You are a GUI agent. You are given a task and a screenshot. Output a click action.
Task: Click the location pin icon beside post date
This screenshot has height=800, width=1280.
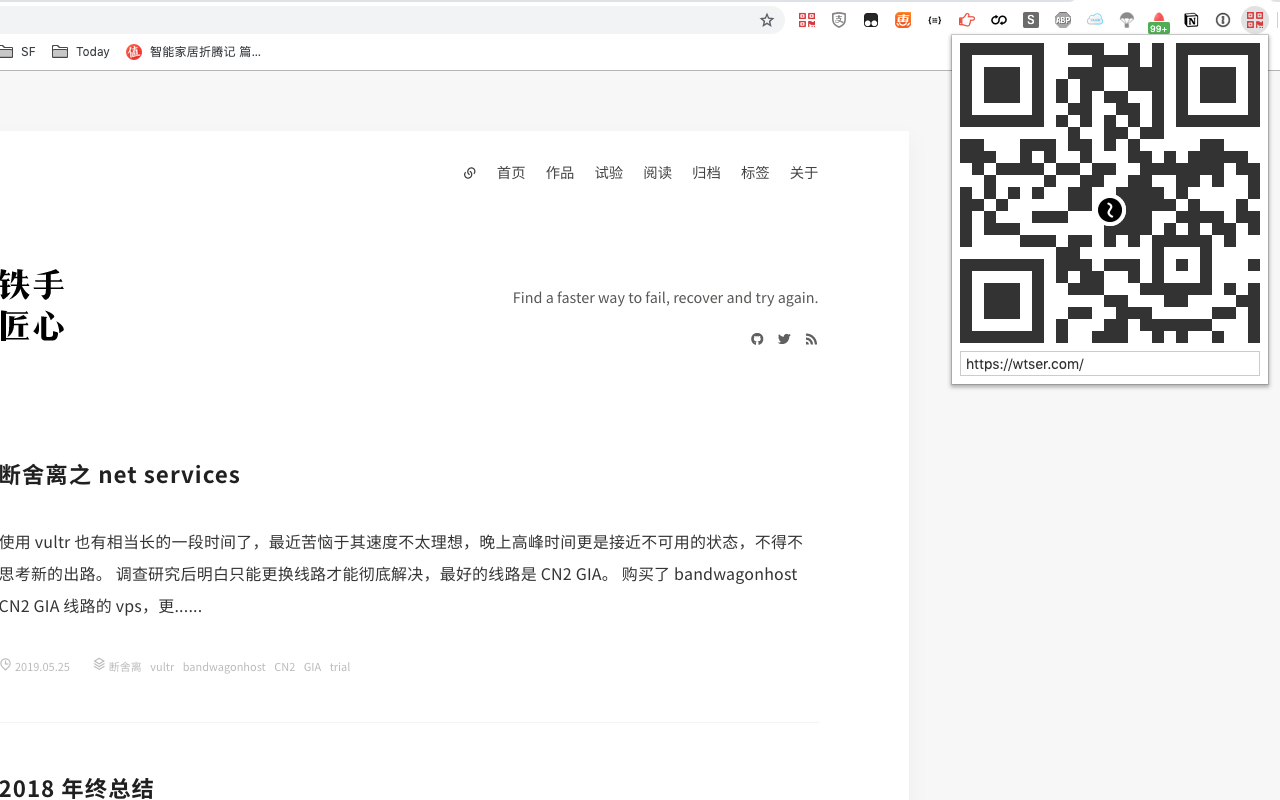(x=5, y=665)
